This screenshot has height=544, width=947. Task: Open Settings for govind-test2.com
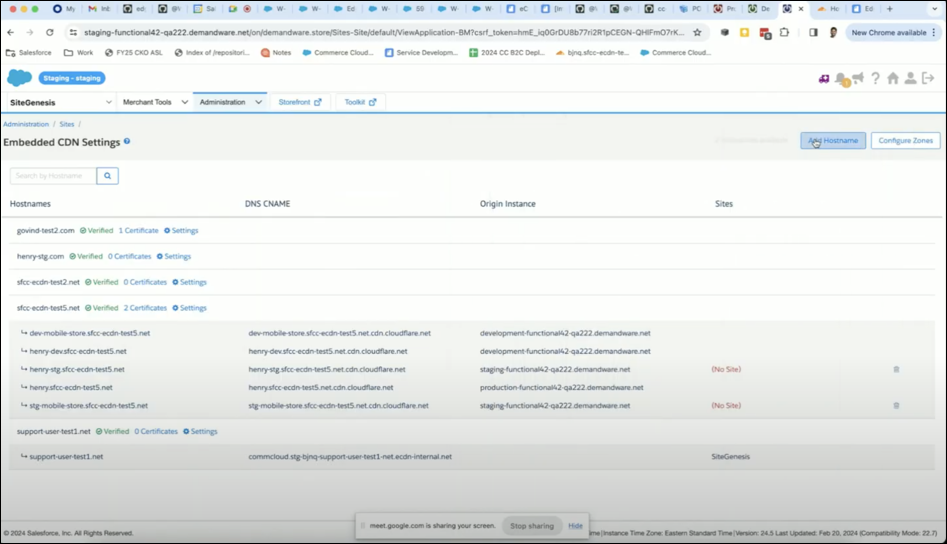[x=181, y=231]
